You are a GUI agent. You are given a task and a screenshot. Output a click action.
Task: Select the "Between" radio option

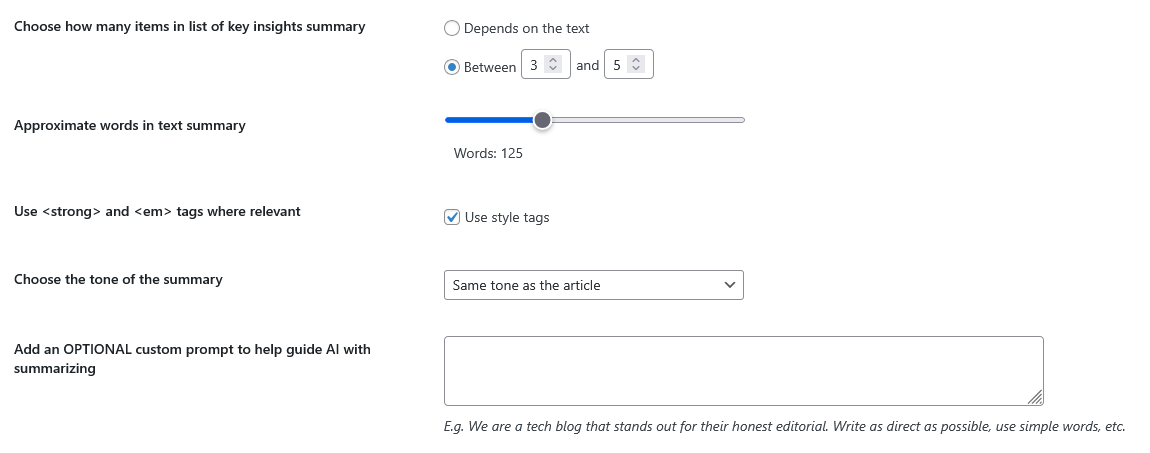[x=452, y=67]
